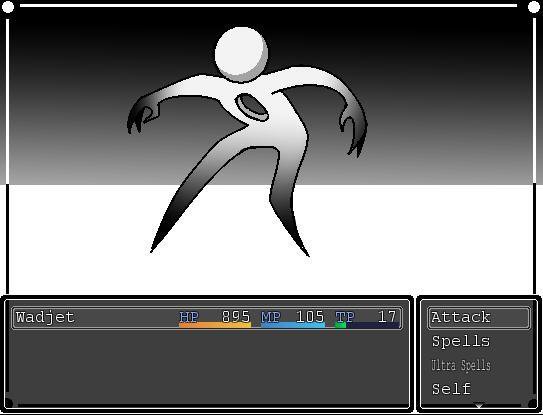Select the Attack command

pos(479,317)
